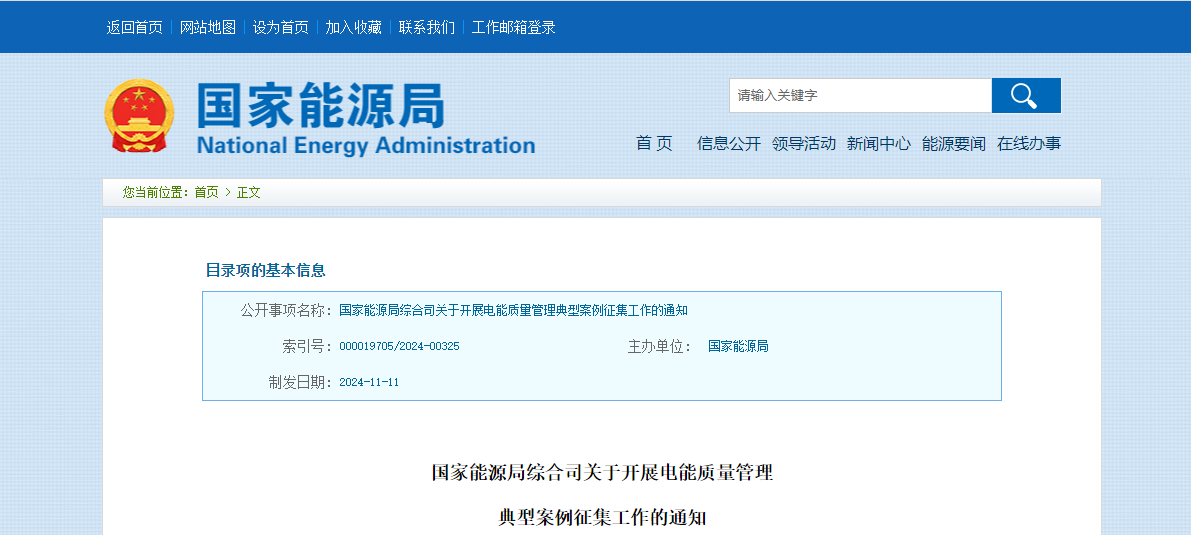Click the 国家能源局 site title banner
The width and height of the screenshot is (1191, 535).
pyautogui.click(x=365, y=119)
